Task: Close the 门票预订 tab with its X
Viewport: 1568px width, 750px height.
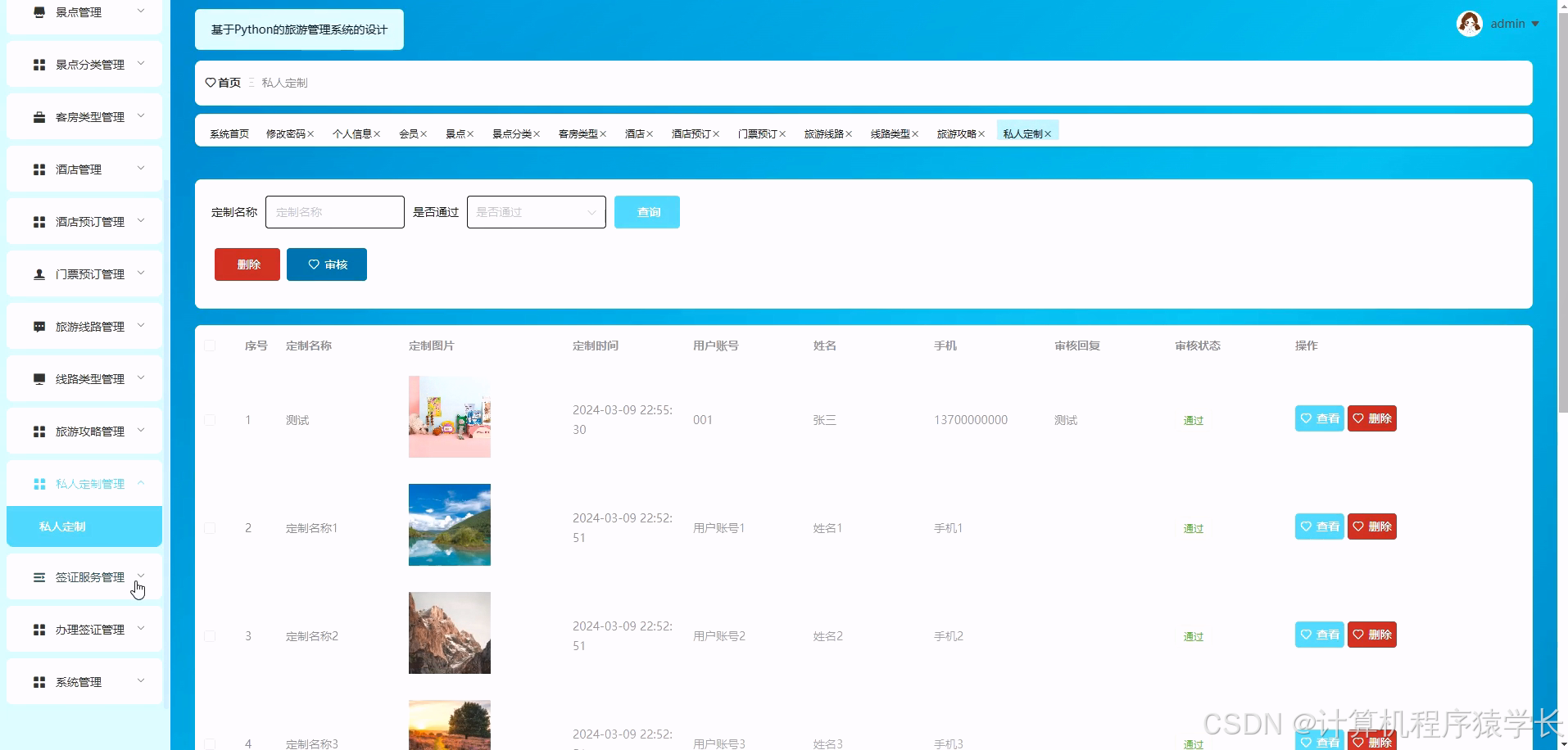Action: click(x=782, y=134)
